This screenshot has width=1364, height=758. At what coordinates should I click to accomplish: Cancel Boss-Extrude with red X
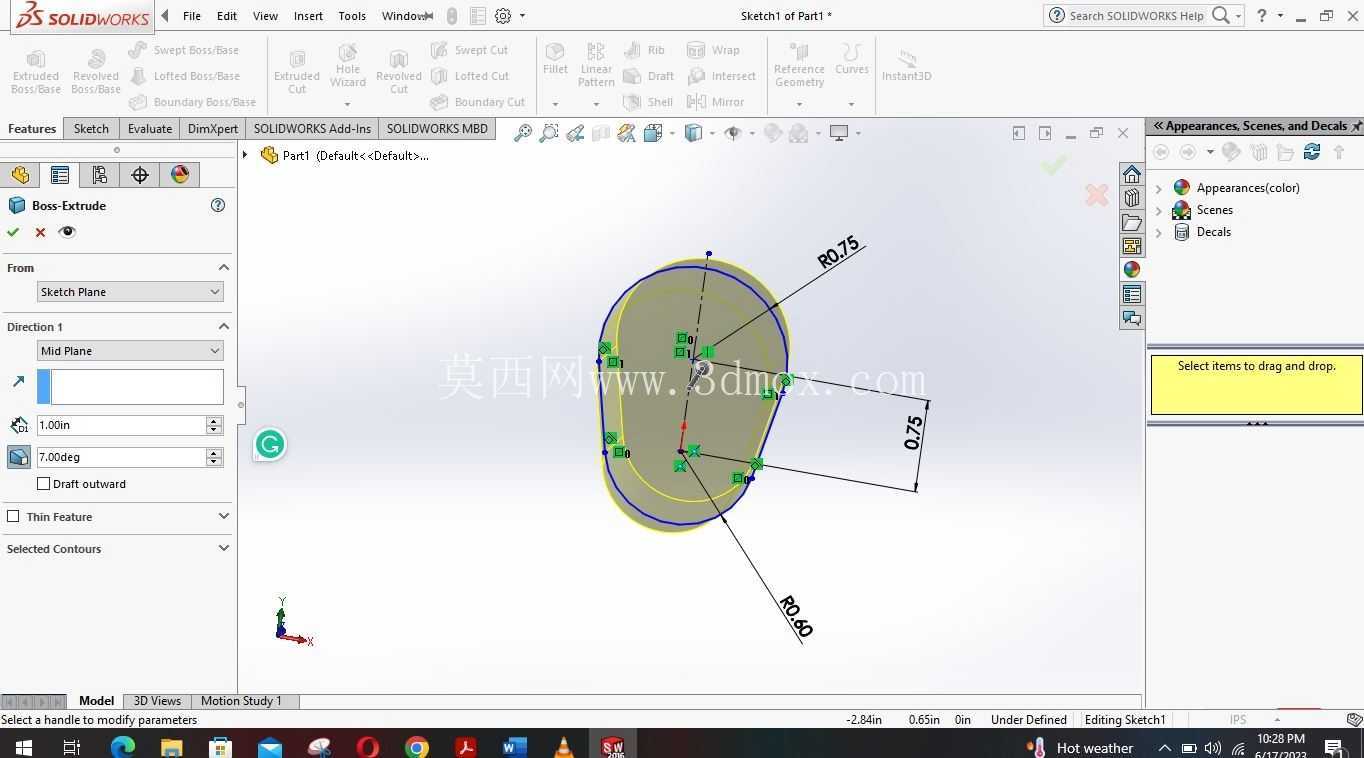coord(40,232)
